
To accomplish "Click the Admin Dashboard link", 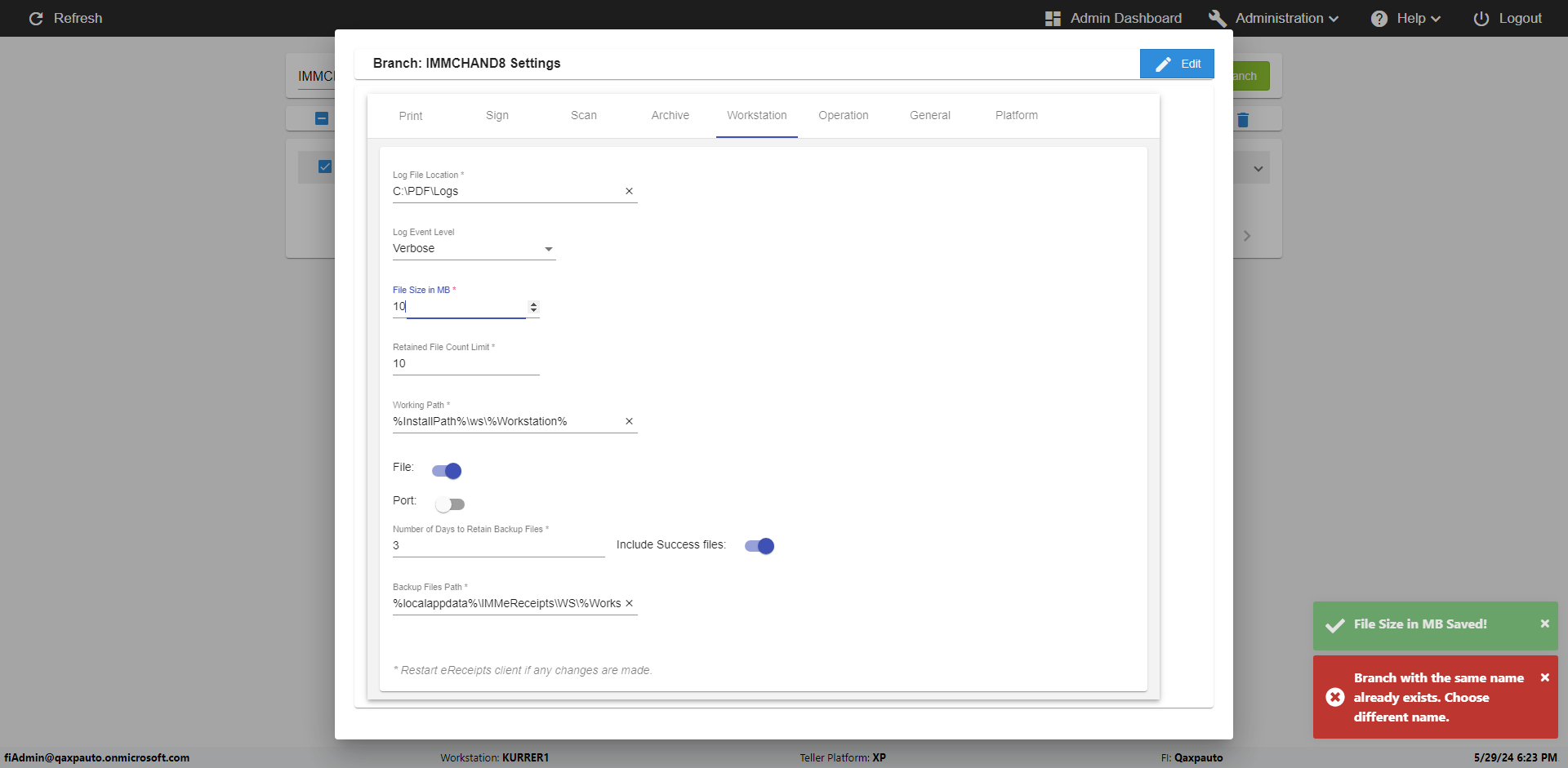I will coord(1126,18).
